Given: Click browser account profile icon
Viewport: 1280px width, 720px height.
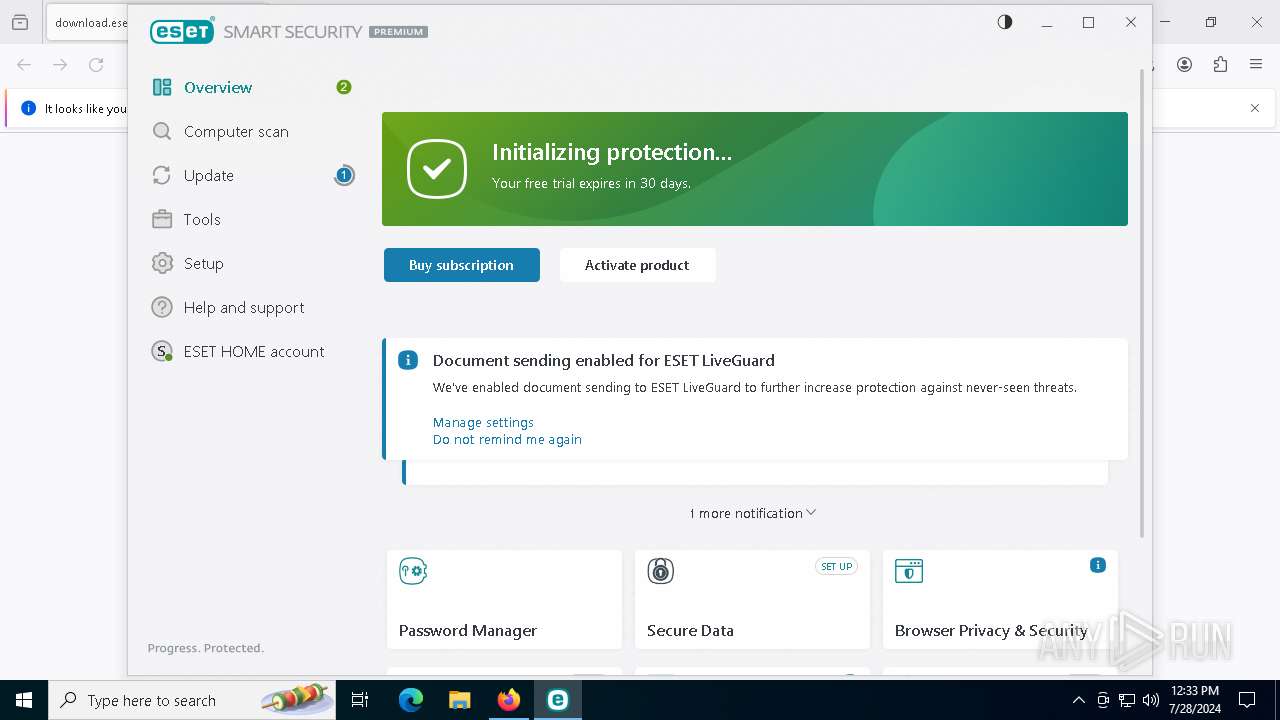Looking at the screenshot, I should point(1184,64).
